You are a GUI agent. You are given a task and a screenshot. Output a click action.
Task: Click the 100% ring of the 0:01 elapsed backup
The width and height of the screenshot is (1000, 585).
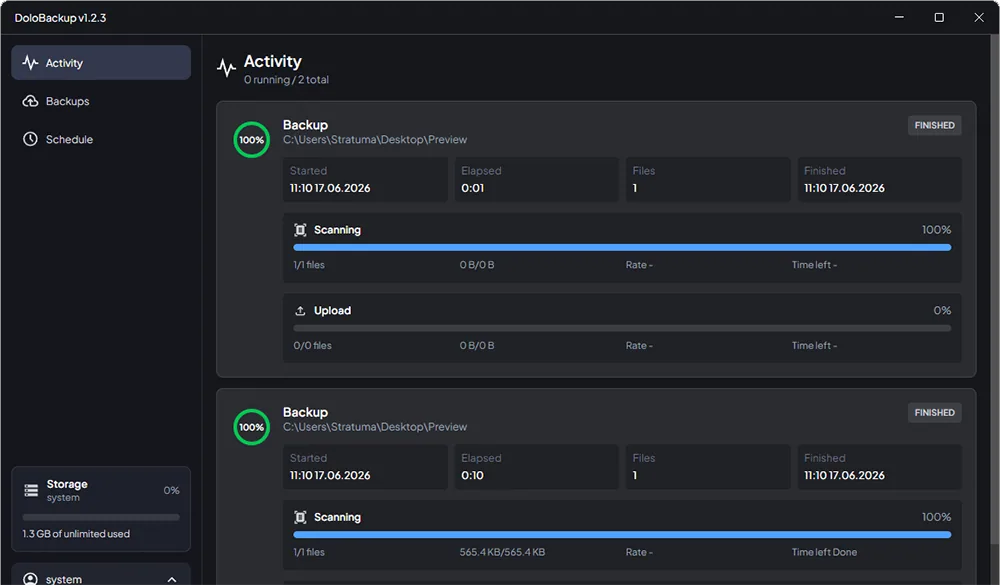click(x=251, y=140)
